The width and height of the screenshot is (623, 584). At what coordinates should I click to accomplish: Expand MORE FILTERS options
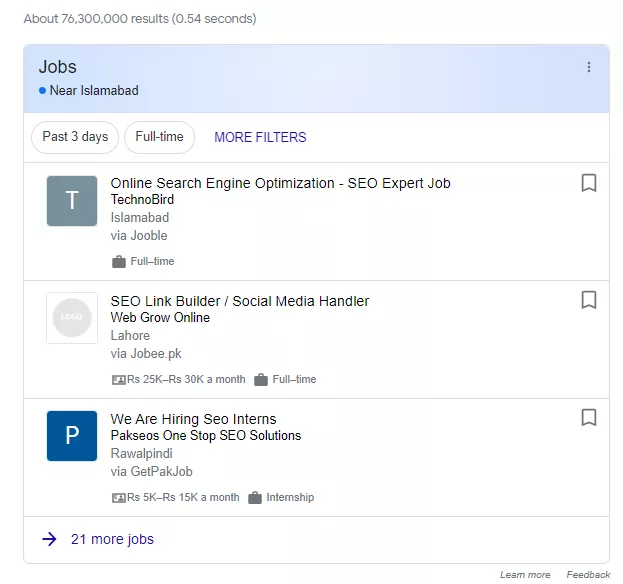[260, 137]
